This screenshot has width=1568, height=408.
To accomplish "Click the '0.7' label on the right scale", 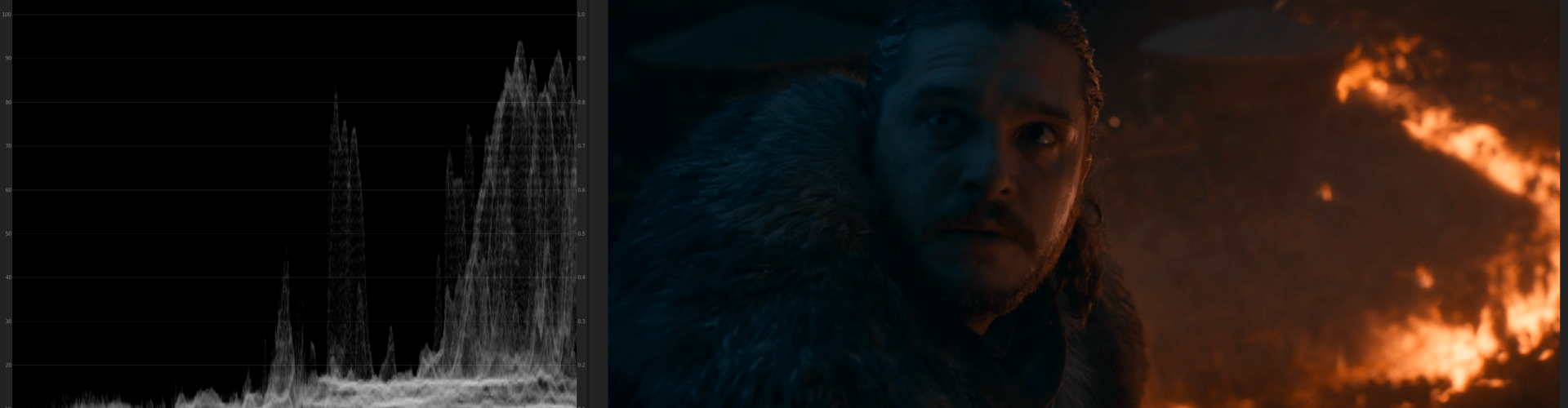I will tap(581, 146).
